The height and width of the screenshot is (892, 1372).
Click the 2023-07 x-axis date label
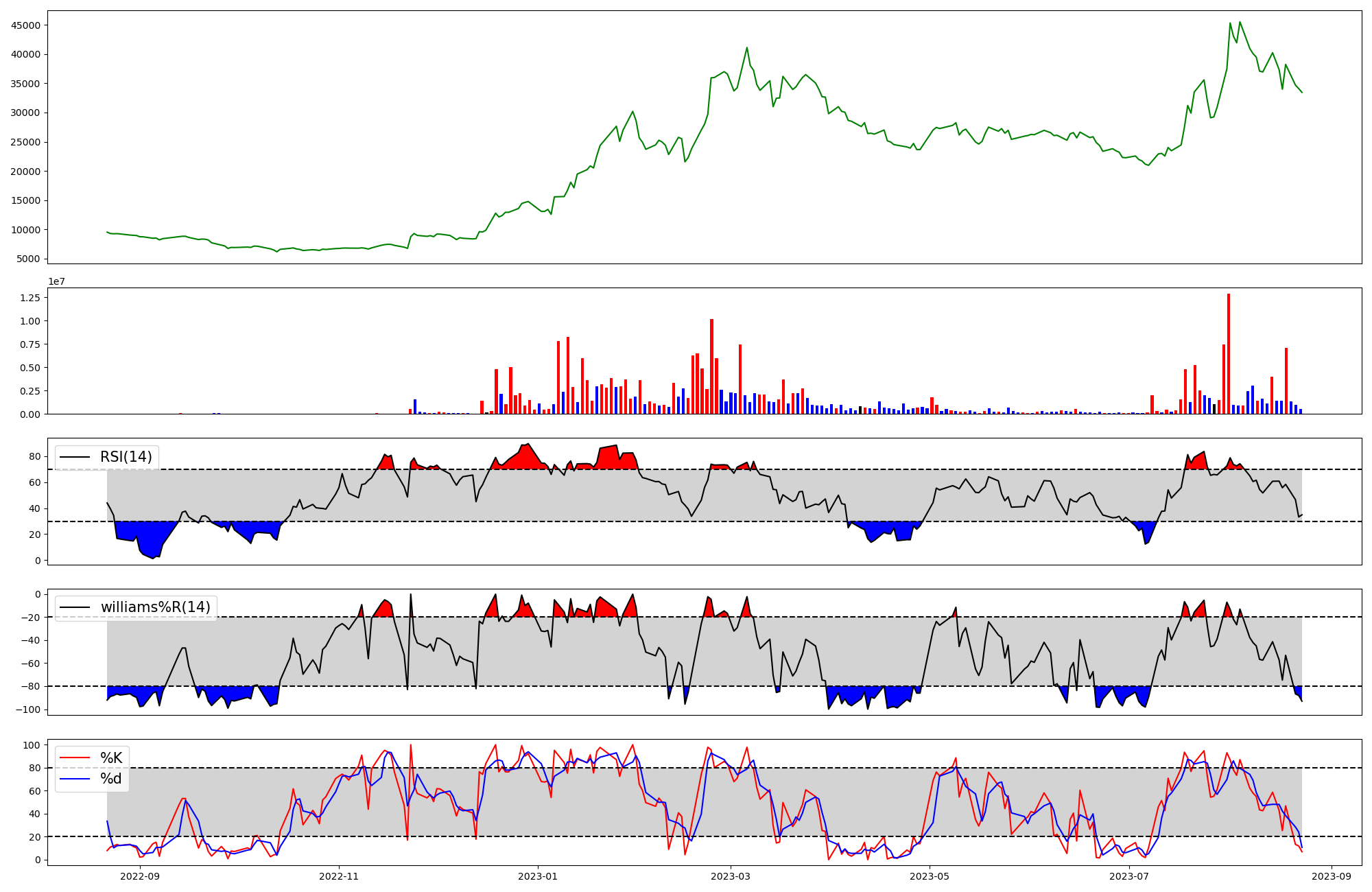(x=1128, y=876)
